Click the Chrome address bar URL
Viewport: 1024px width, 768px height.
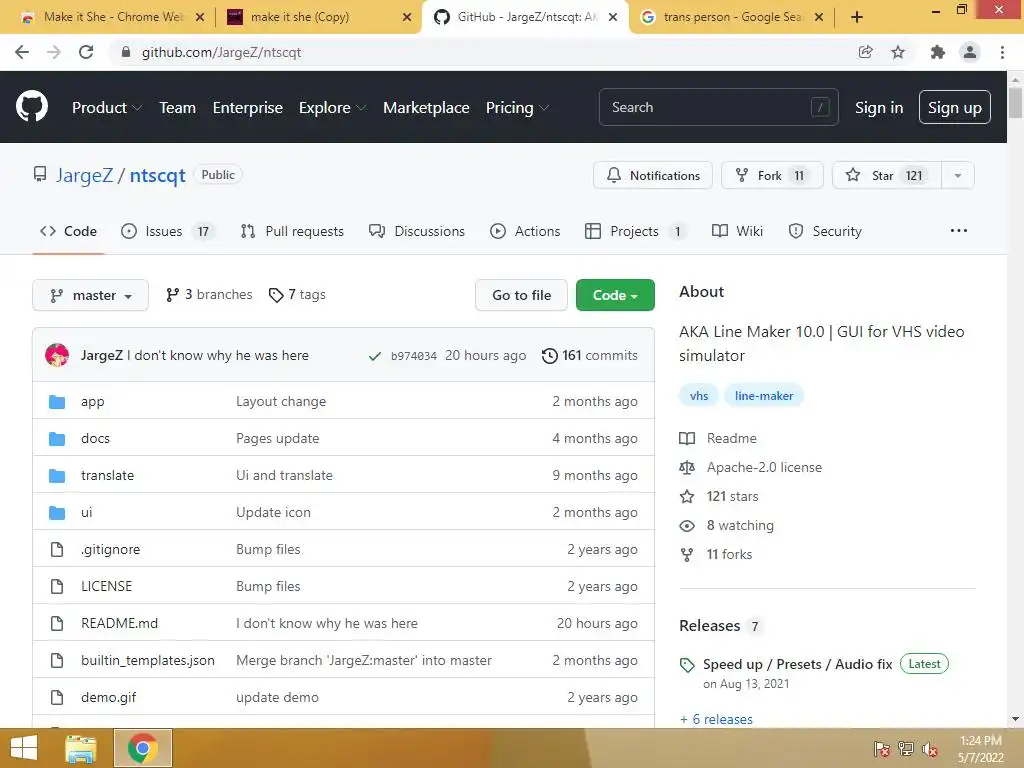point(221,52)
